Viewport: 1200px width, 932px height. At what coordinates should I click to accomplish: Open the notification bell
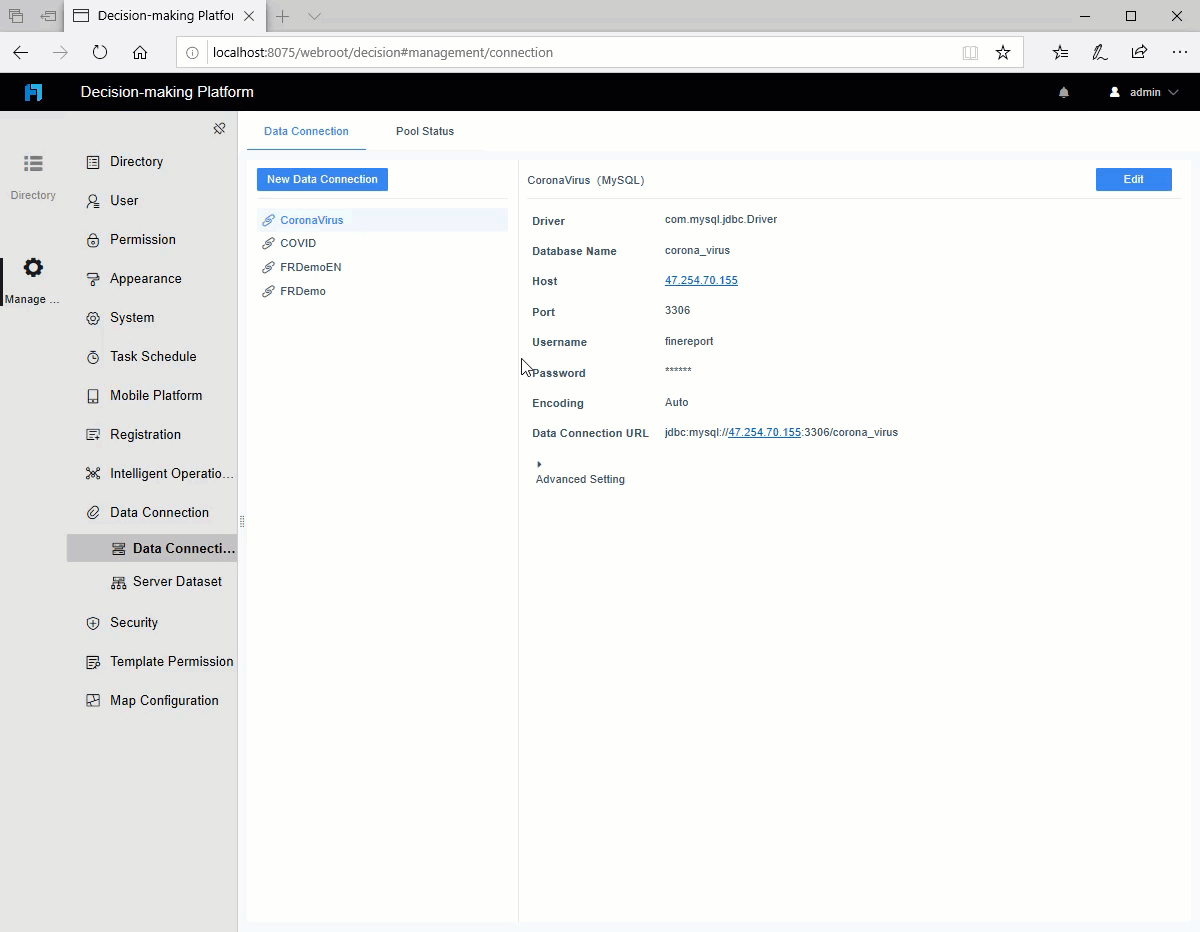1063,91
